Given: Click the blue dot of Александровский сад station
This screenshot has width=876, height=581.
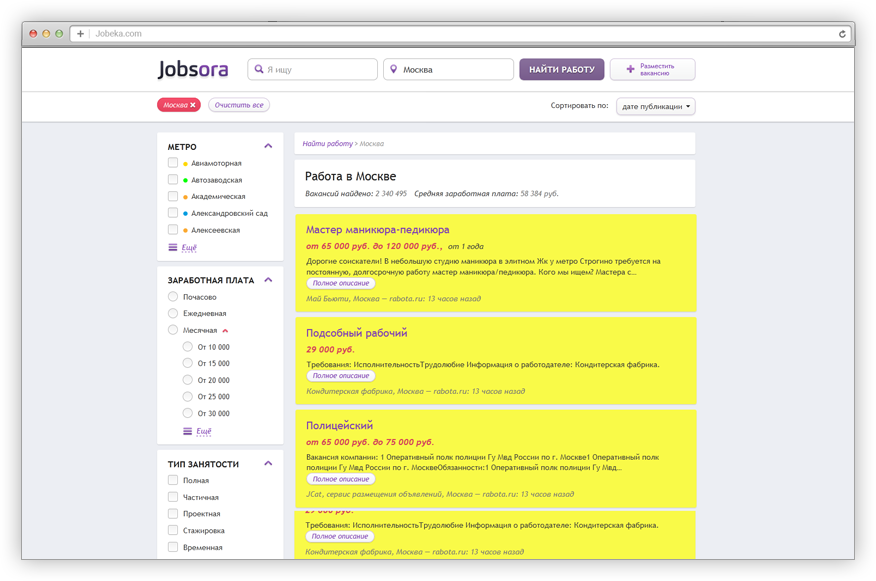Looking at the screenshot, I should click(x=185, y=213).
